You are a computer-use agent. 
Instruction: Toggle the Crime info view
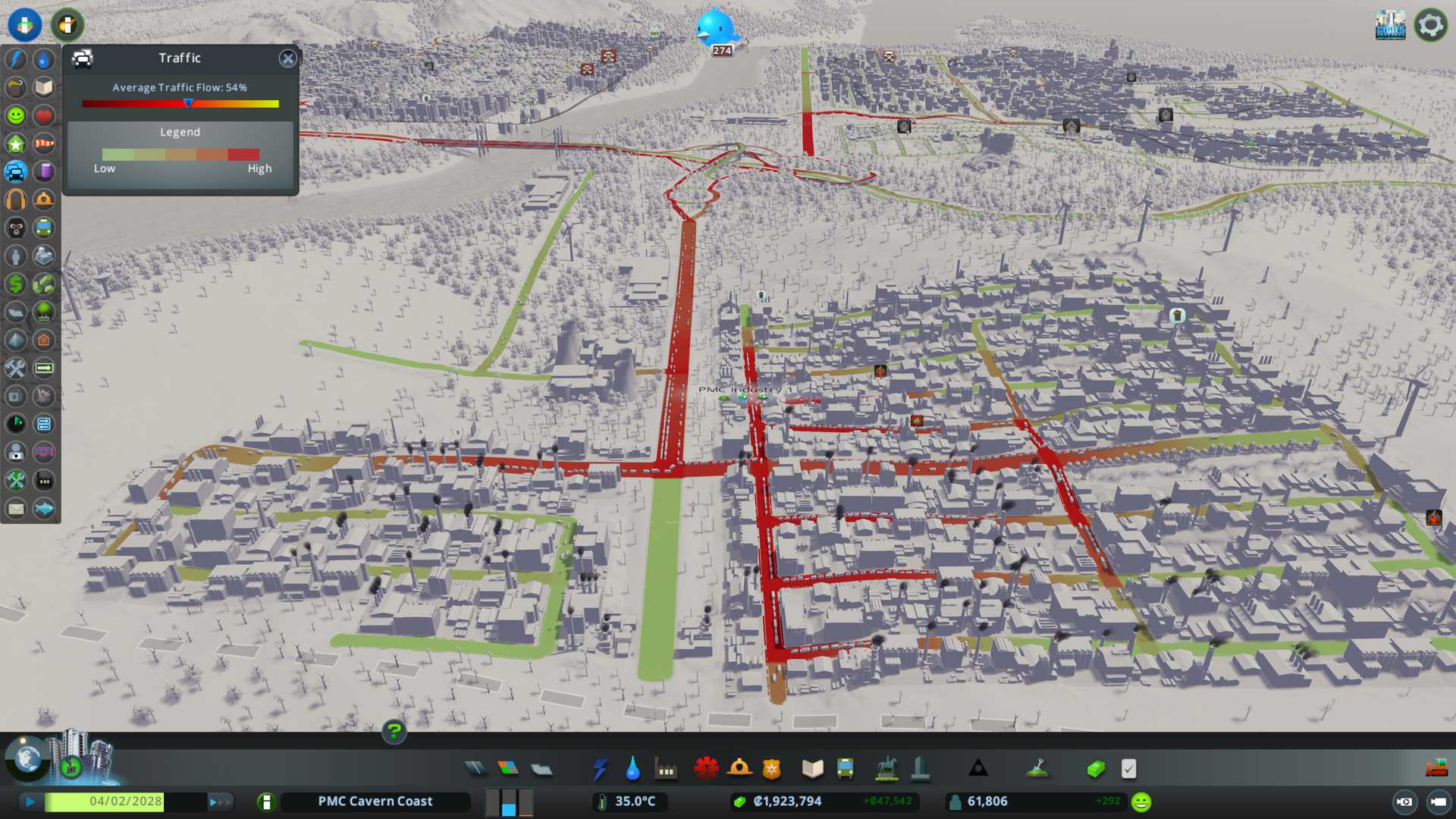click(16, 228)
